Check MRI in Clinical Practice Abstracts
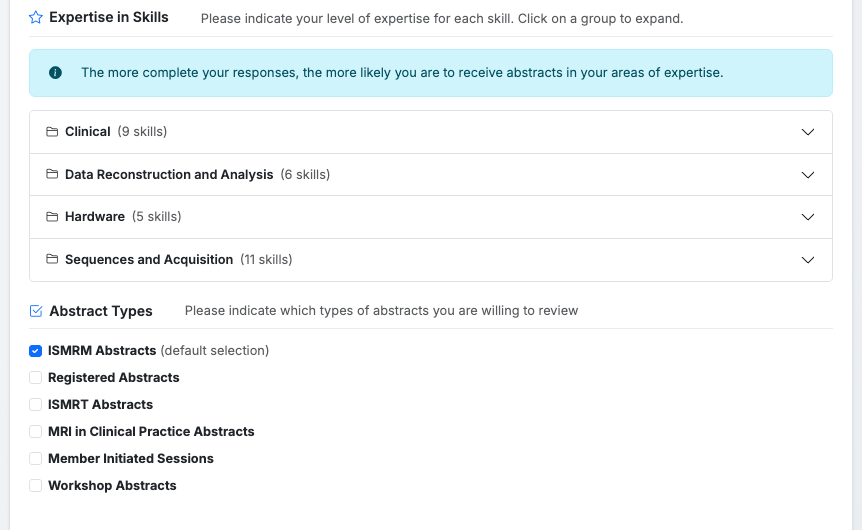This screenshot has height=530, width=862. click(36, 432)
